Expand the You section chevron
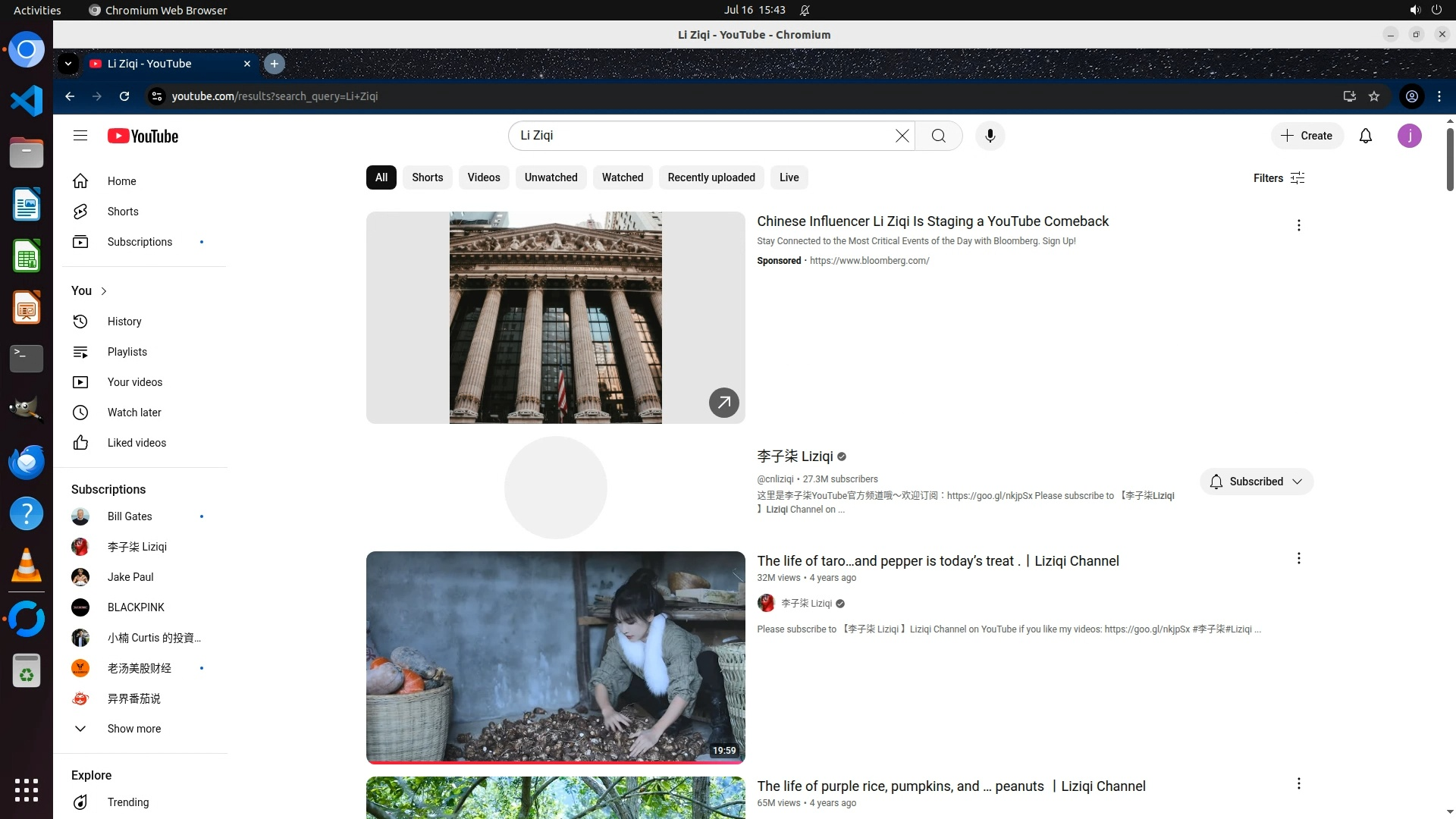This screenshot has height=819, width=1456. 104,291
